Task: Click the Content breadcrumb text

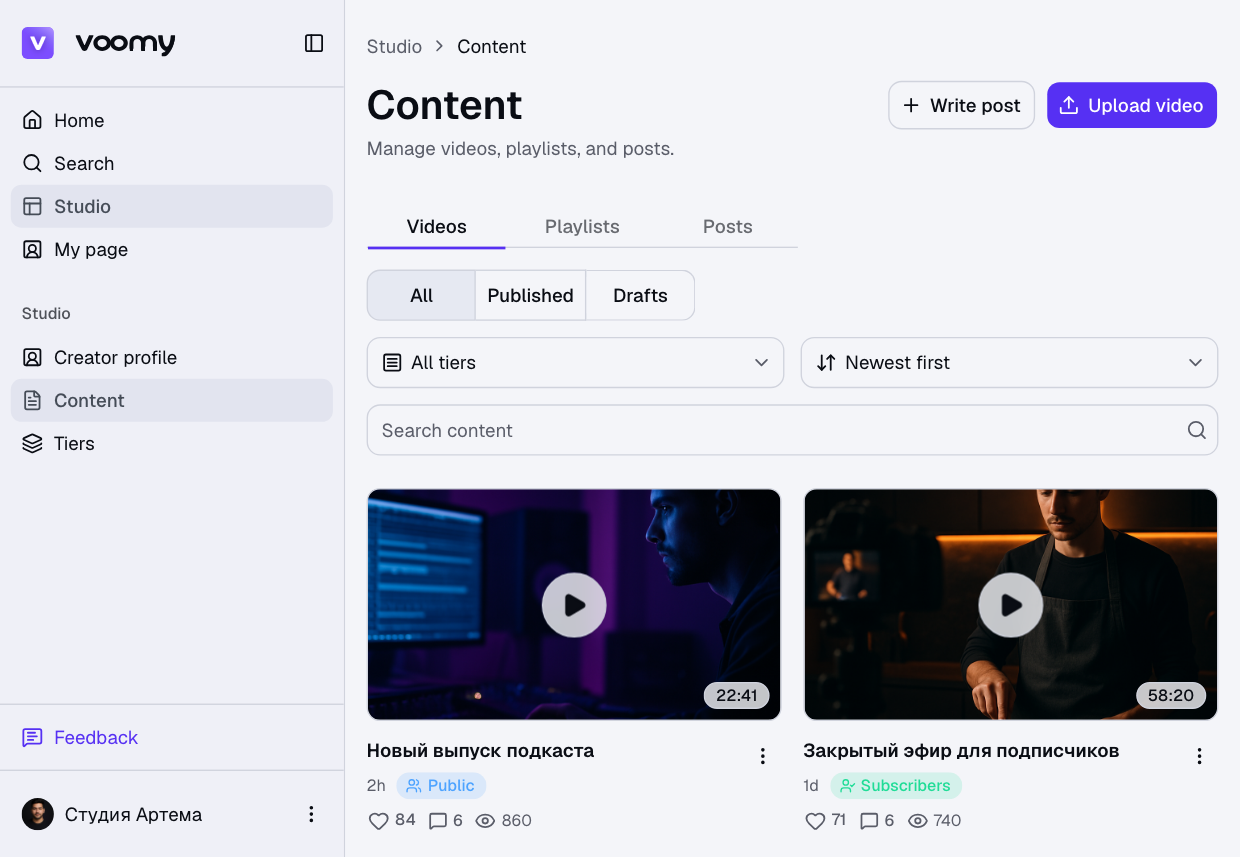Action: pyautogui.click(x=491, y=46)
